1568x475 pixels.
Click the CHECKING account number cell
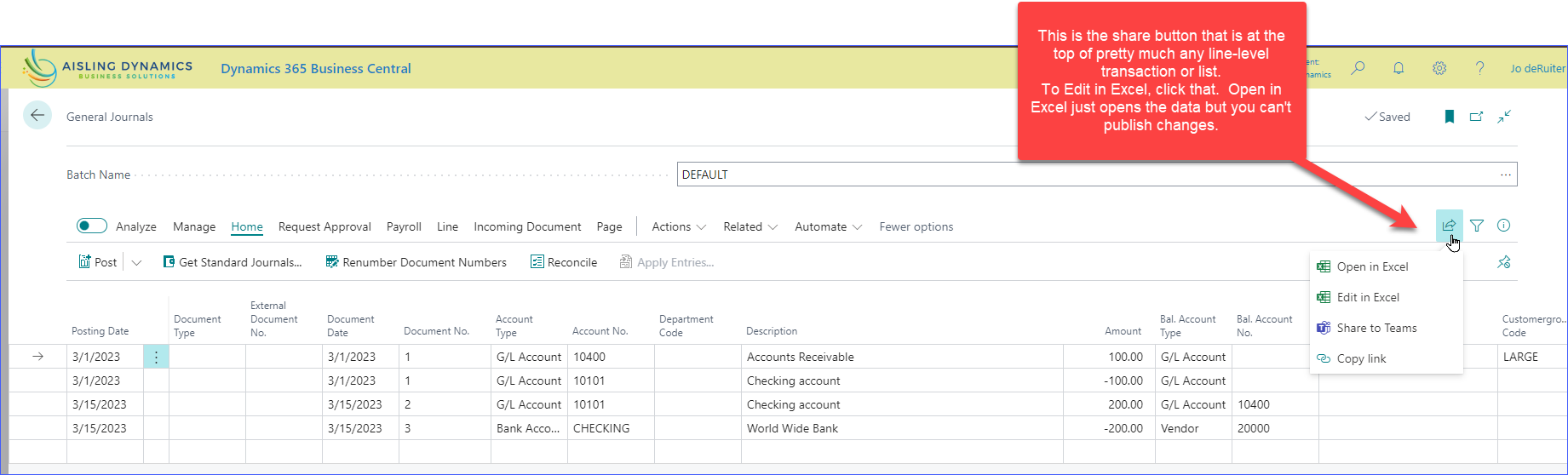pyautogui.click(x=611, y=428)
